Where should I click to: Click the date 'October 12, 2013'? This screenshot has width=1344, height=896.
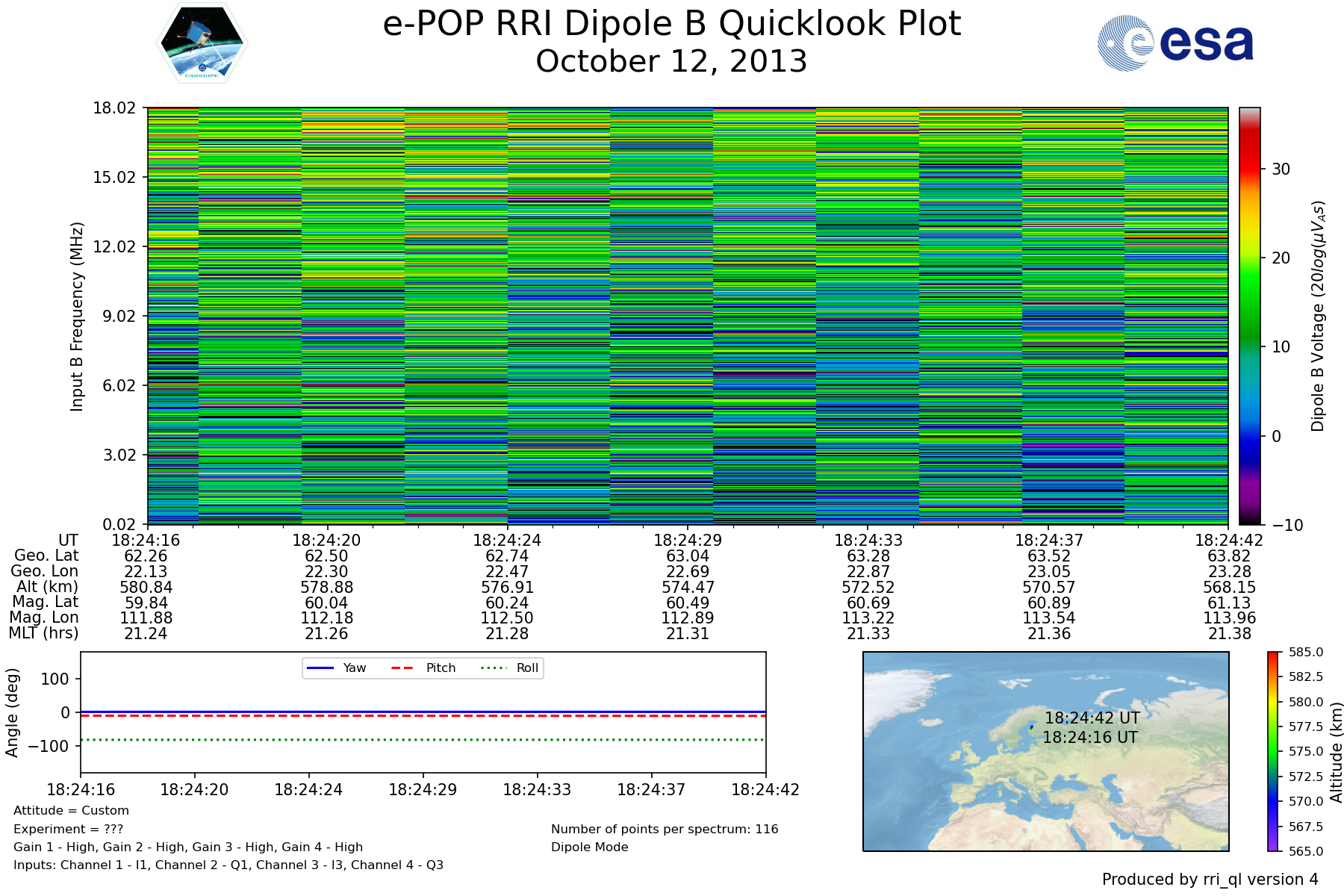tap(671, 61)
